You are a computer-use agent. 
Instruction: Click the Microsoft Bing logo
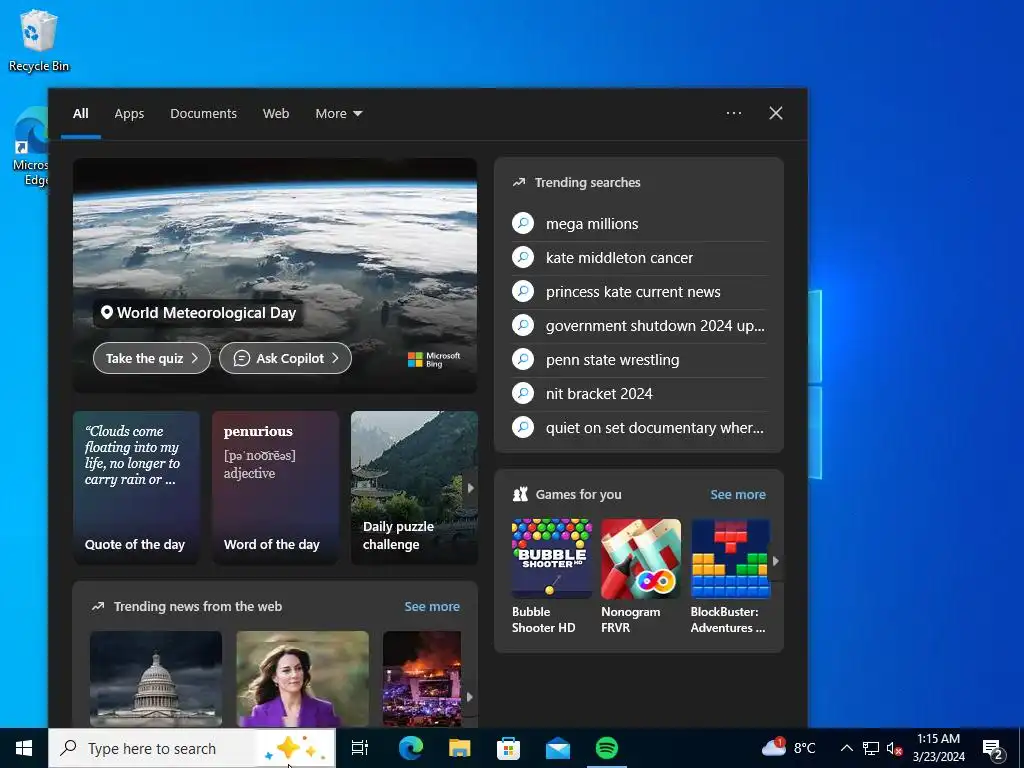coord(434,360)
